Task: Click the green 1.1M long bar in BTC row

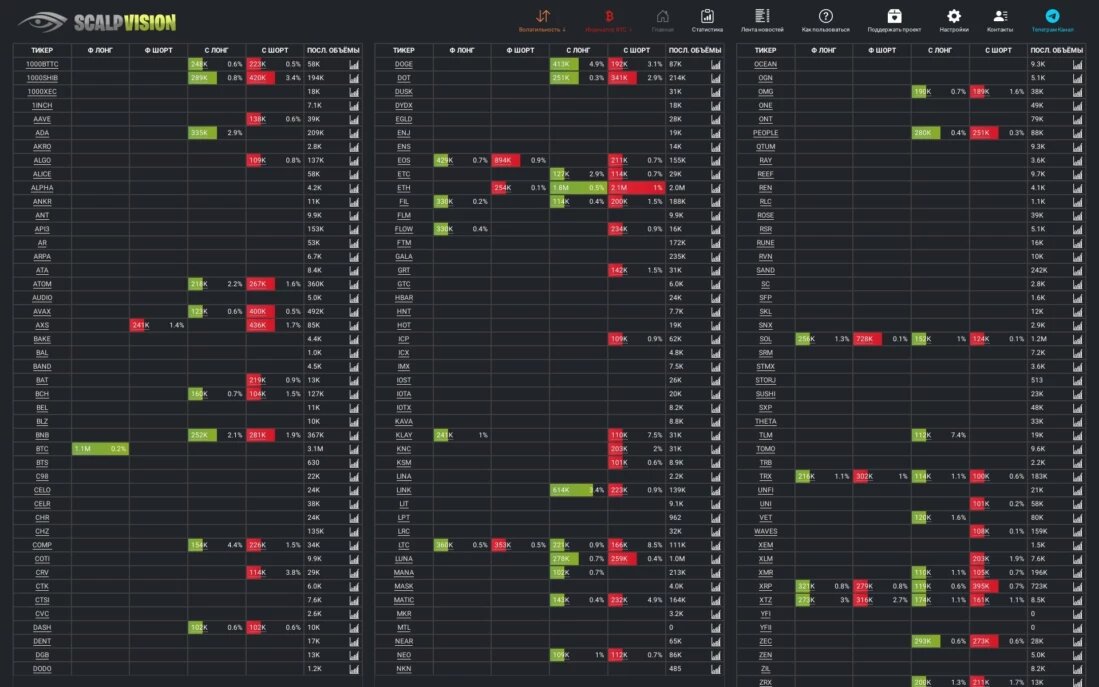Action: coord(100,449)
